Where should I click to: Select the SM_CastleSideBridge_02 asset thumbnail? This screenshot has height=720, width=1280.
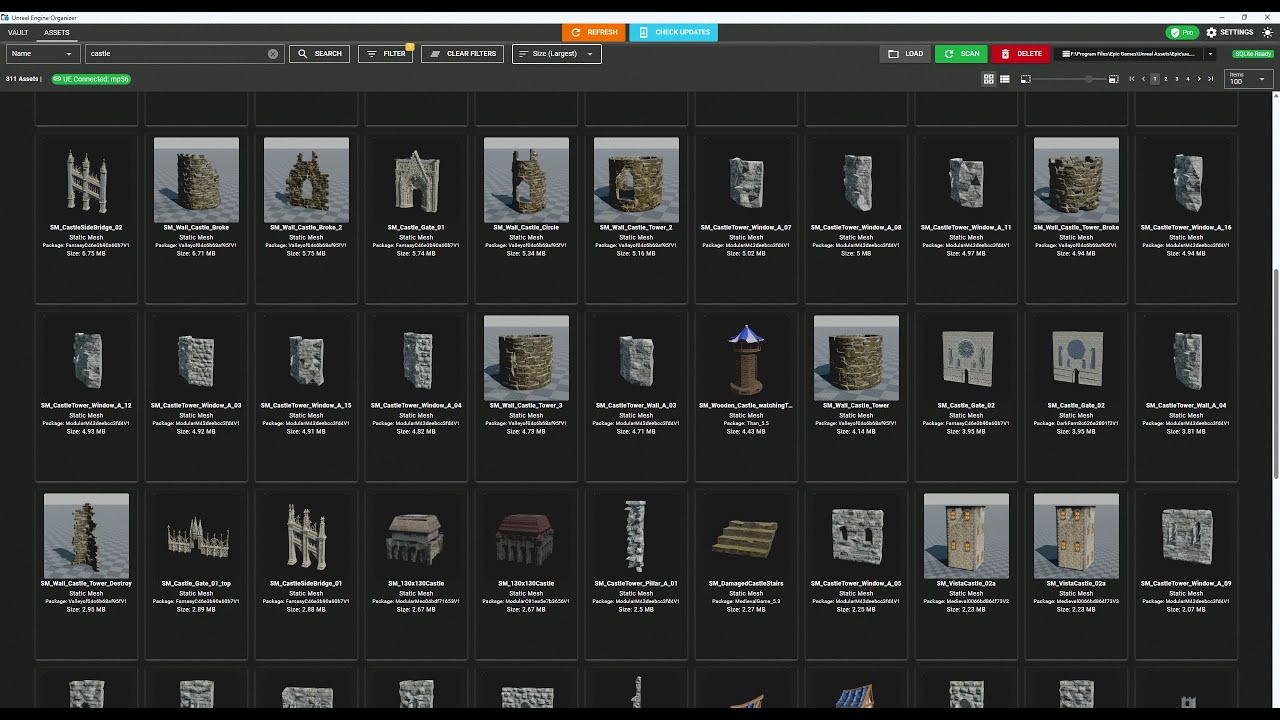(86, 180)
